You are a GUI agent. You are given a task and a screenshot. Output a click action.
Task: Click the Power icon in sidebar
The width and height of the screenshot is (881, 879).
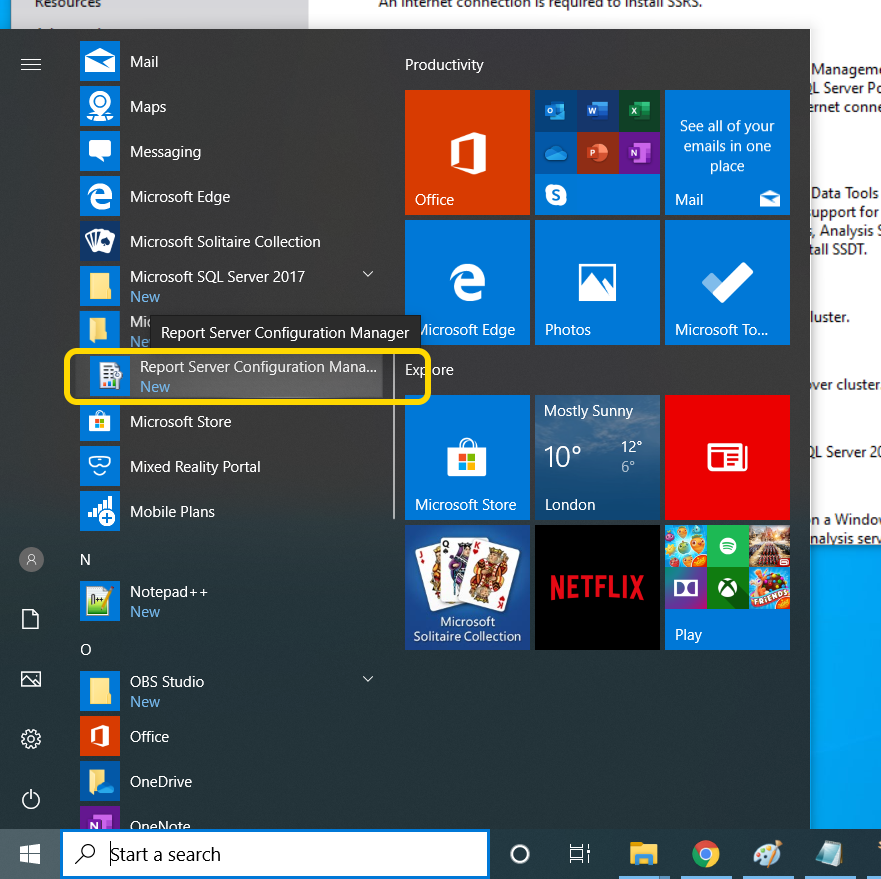[31, 799]
